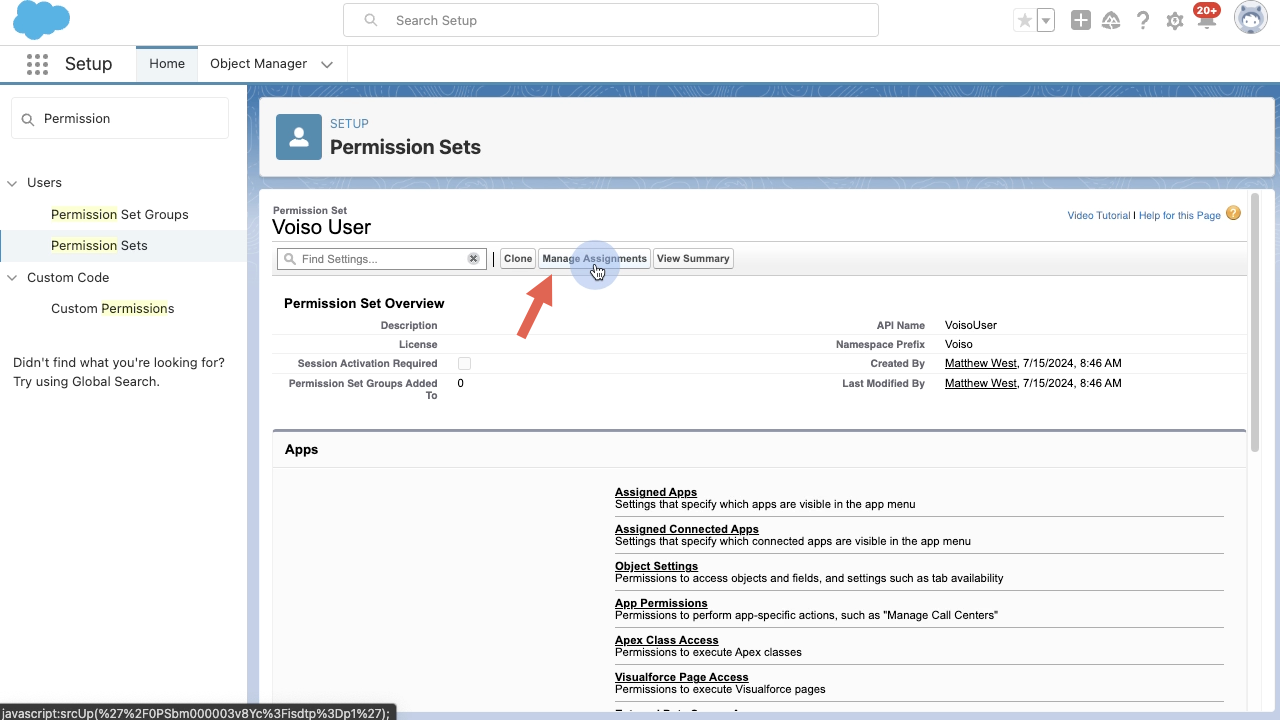Toggle the Session Activation Required checkbox
The image size is (1280, 720).
click(x=464, y=364)
